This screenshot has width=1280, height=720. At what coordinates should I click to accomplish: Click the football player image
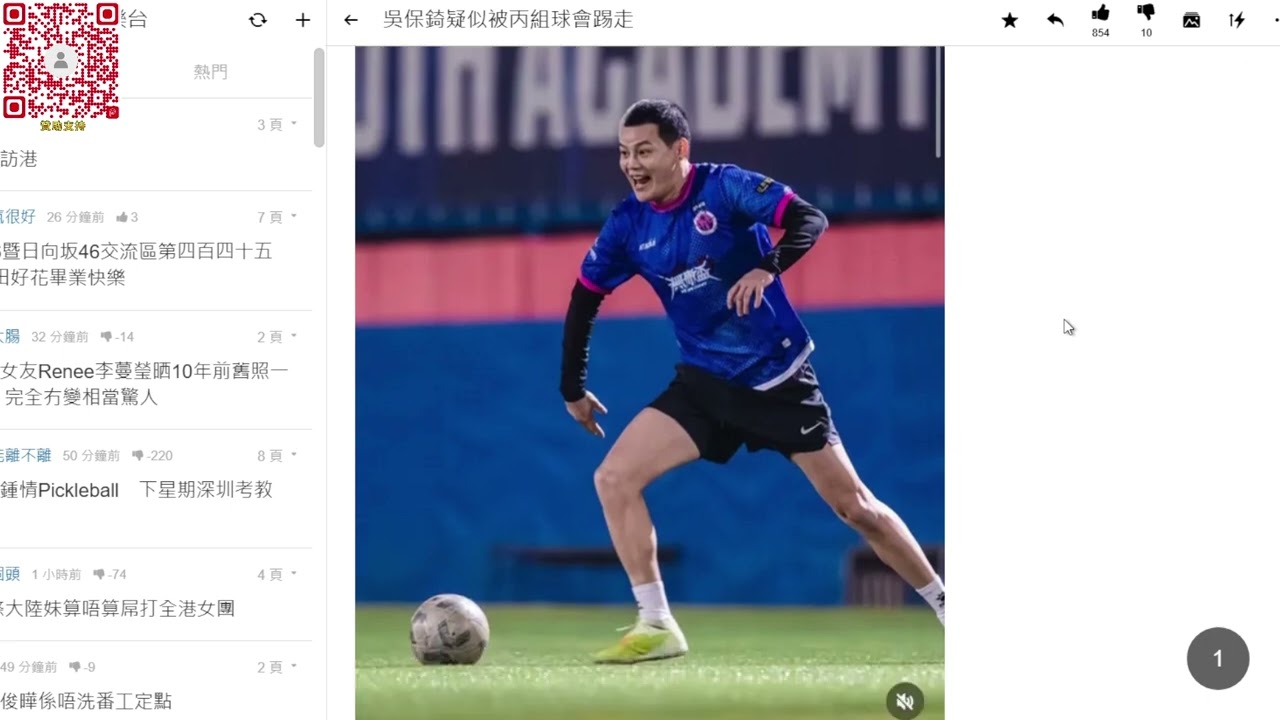650,383
